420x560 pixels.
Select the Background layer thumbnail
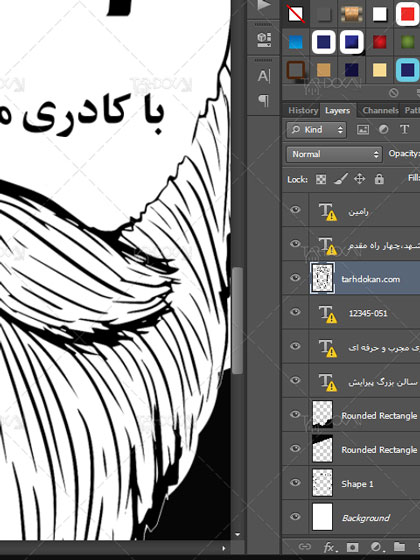(322, 517)
